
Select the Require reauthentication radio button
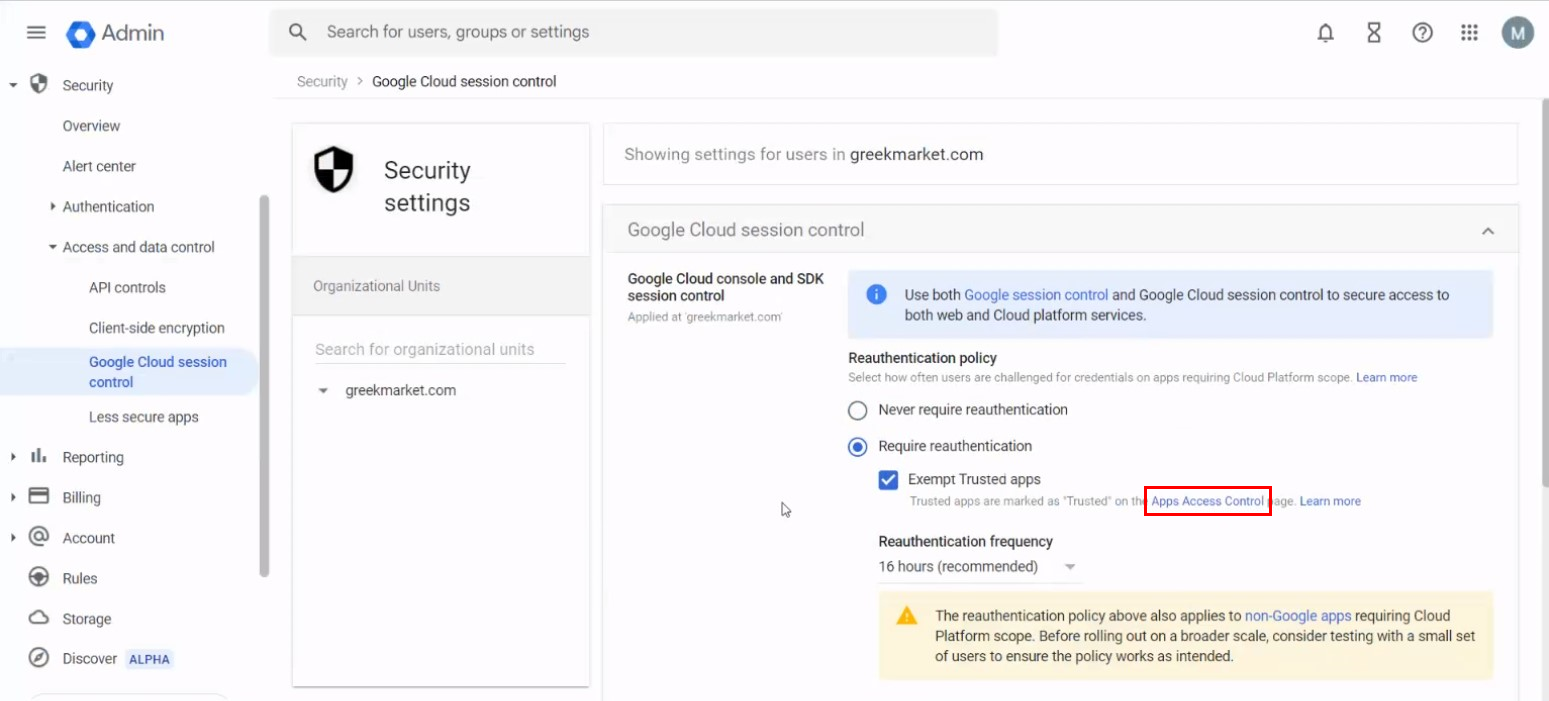coord(858,447)
